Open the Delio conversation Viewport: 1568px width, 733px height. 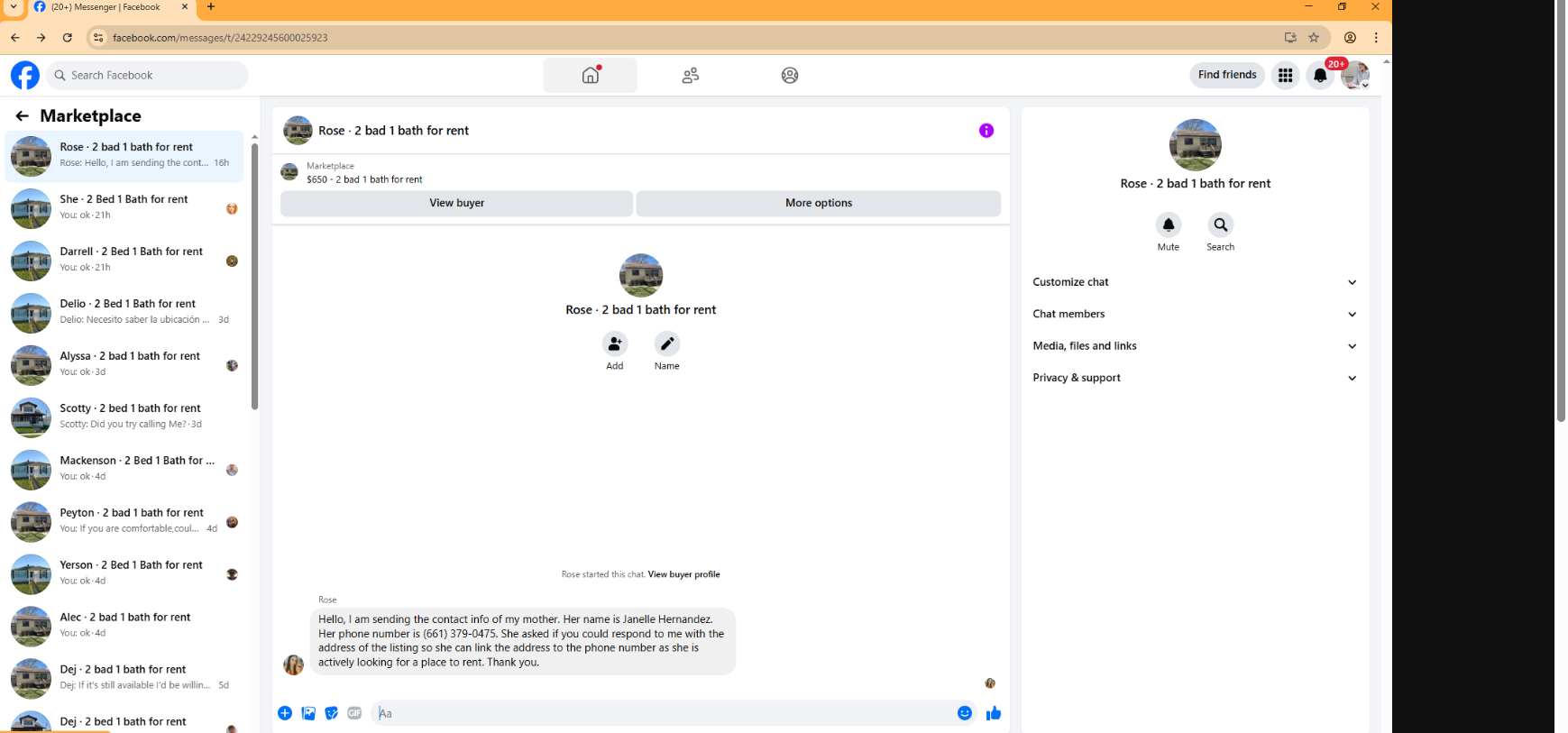click(x=124, y=313)
